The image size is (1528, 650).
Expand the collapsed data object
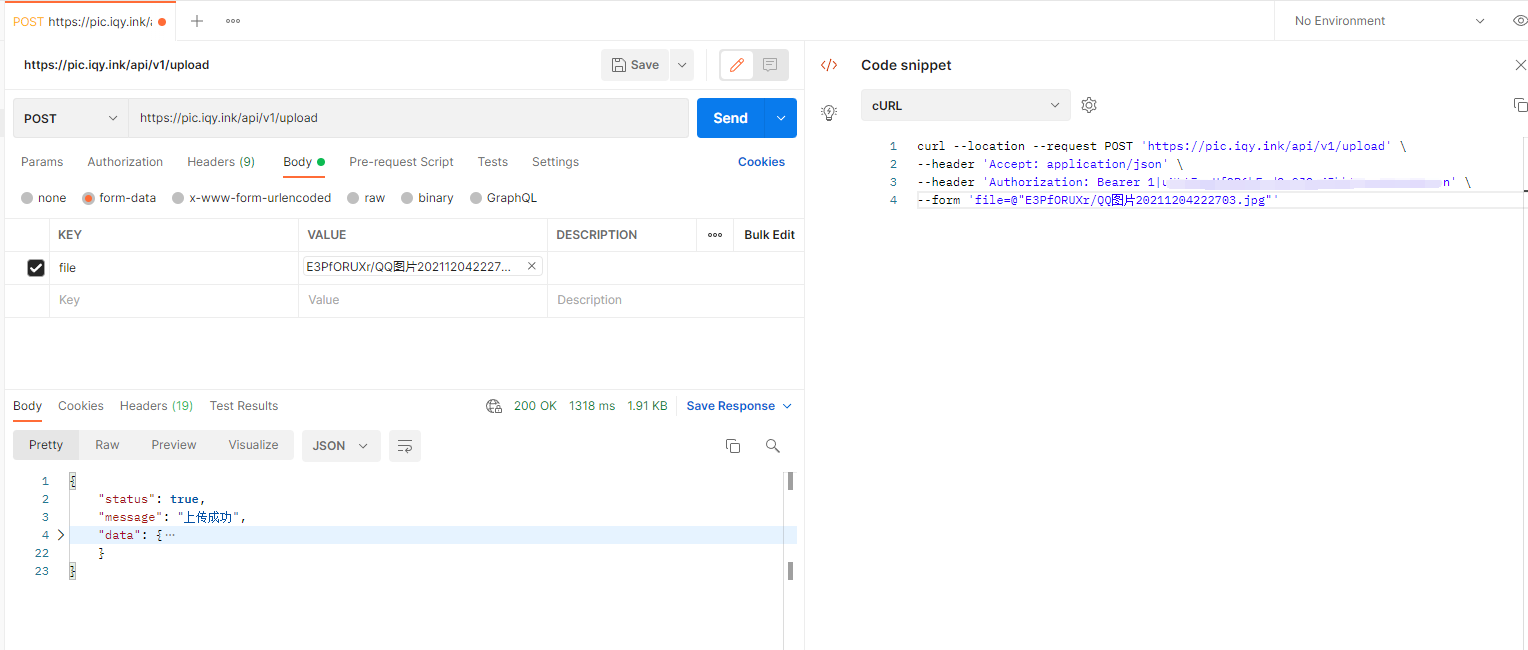coord(60,535)
